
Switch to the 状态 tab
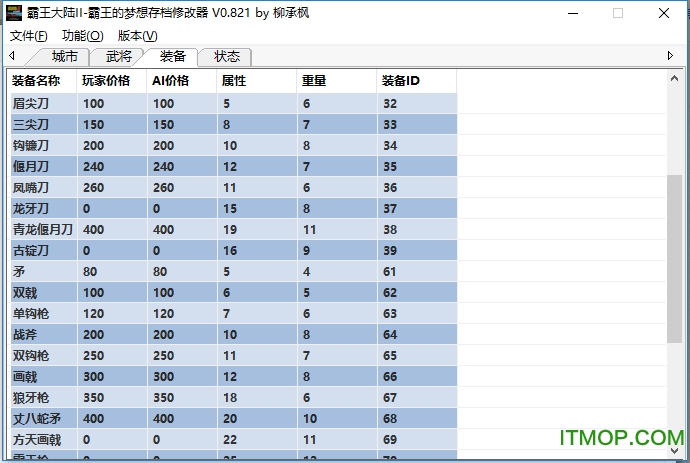pos(227,56)
